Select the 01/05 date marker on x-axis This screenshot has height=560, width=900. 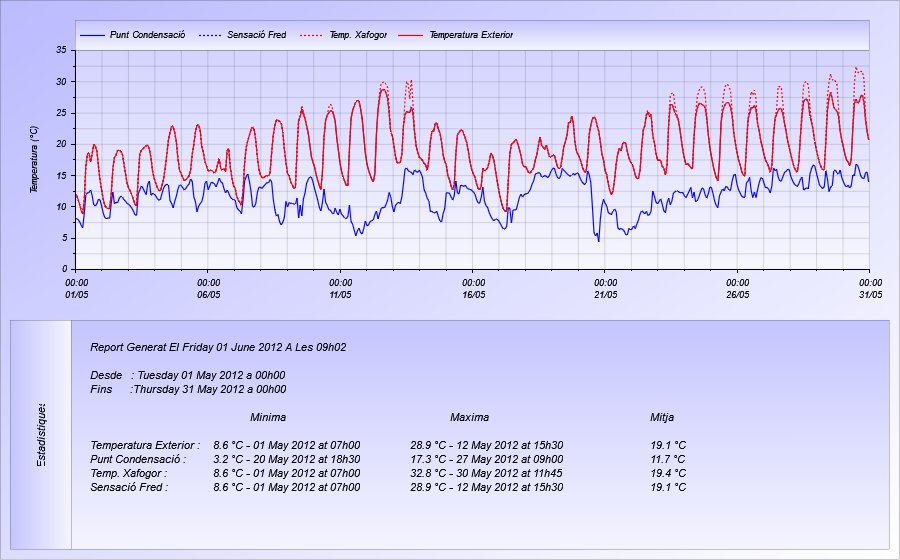click(x=75, y=294)
